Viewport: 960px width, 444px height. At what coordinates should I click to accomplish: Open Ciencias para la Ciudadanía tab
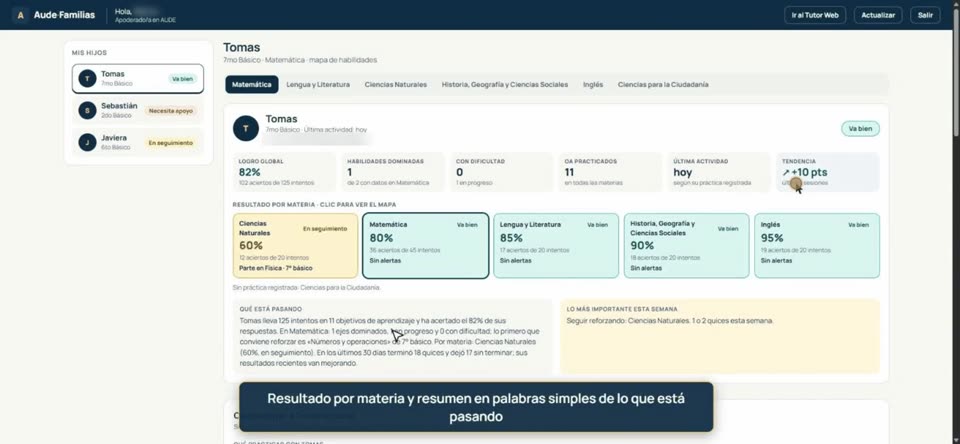tap(663, 85)
